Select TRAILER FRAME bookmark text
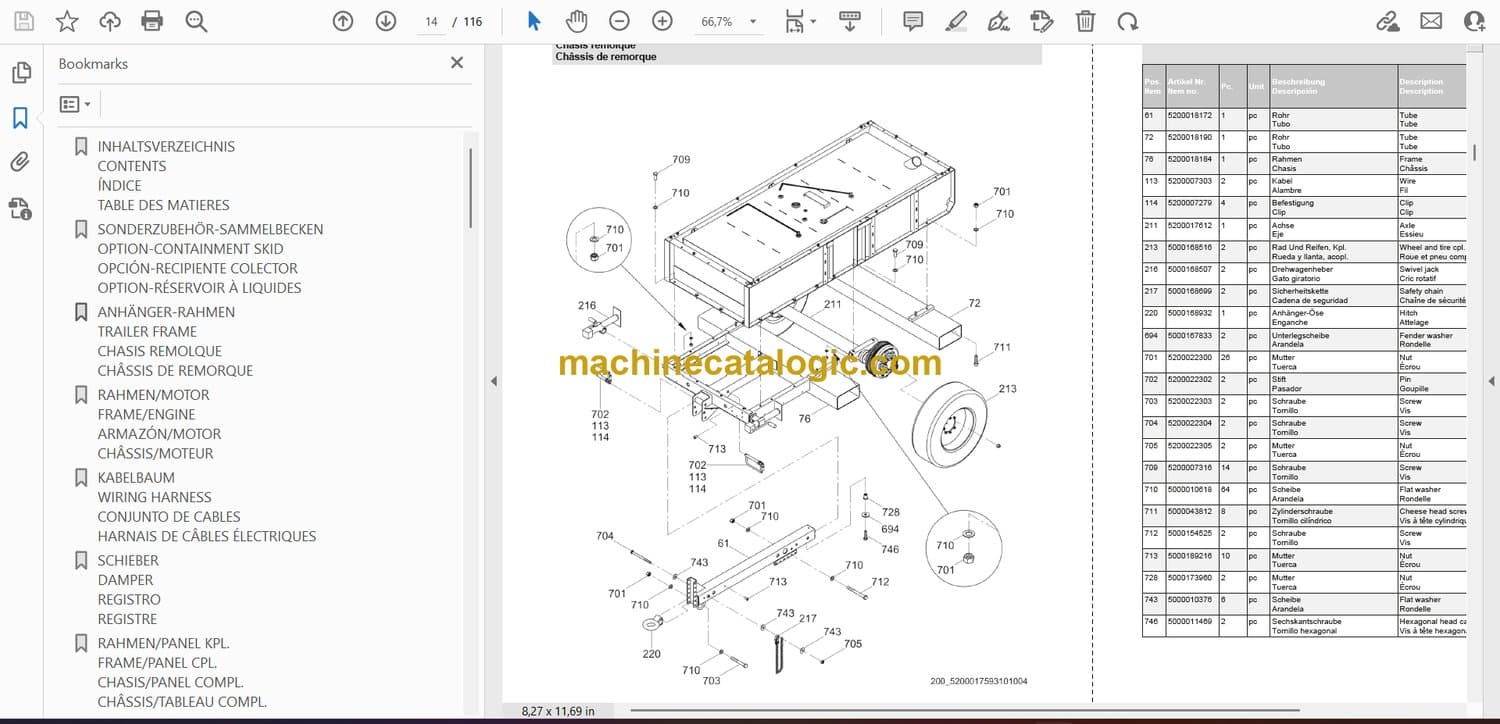The height and width of the screenshot is (724, 1500). (x=147, y=332)
